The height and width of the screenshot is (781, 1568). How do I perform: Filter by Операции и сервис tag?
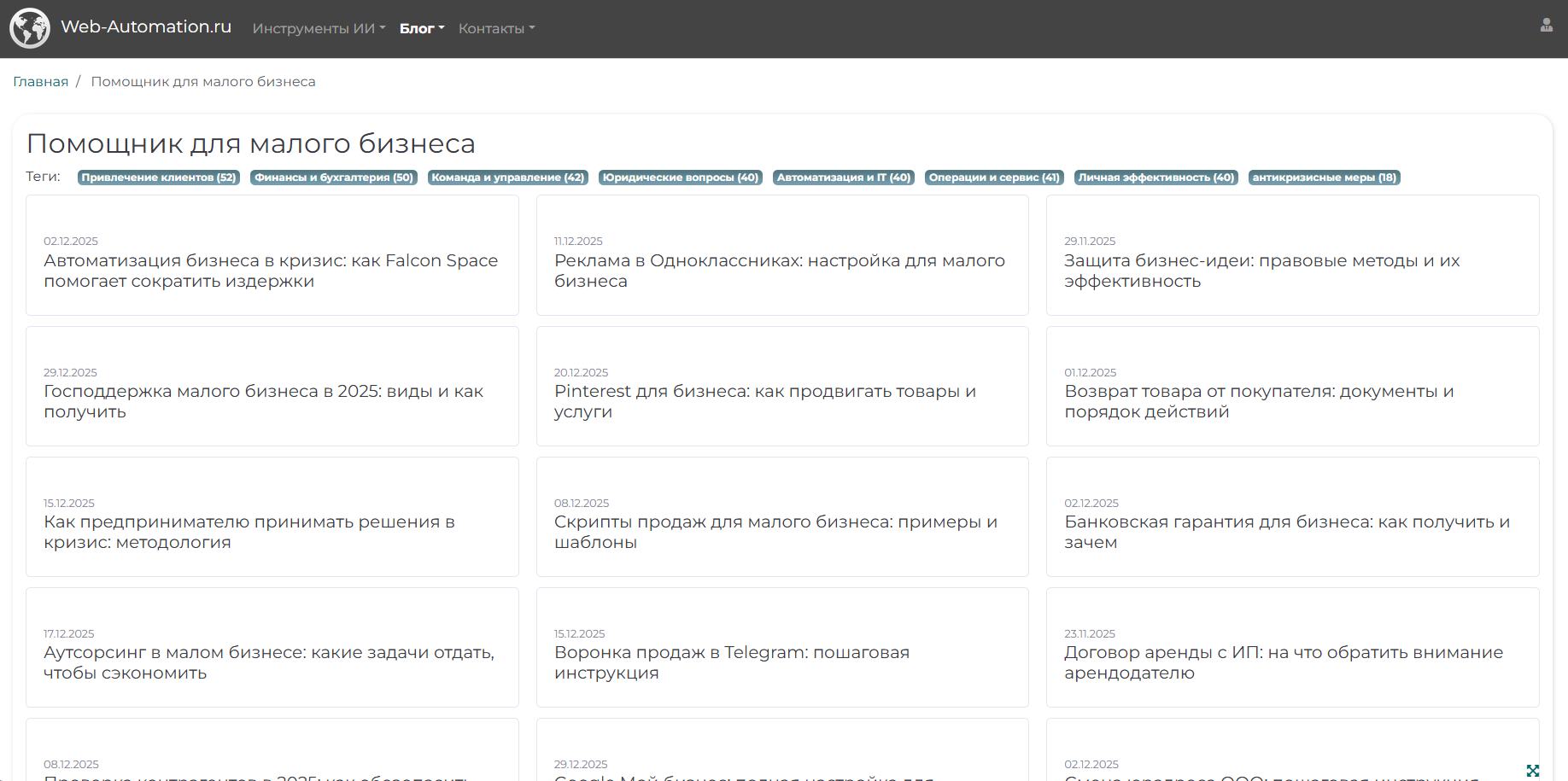[x=994, y=178]
